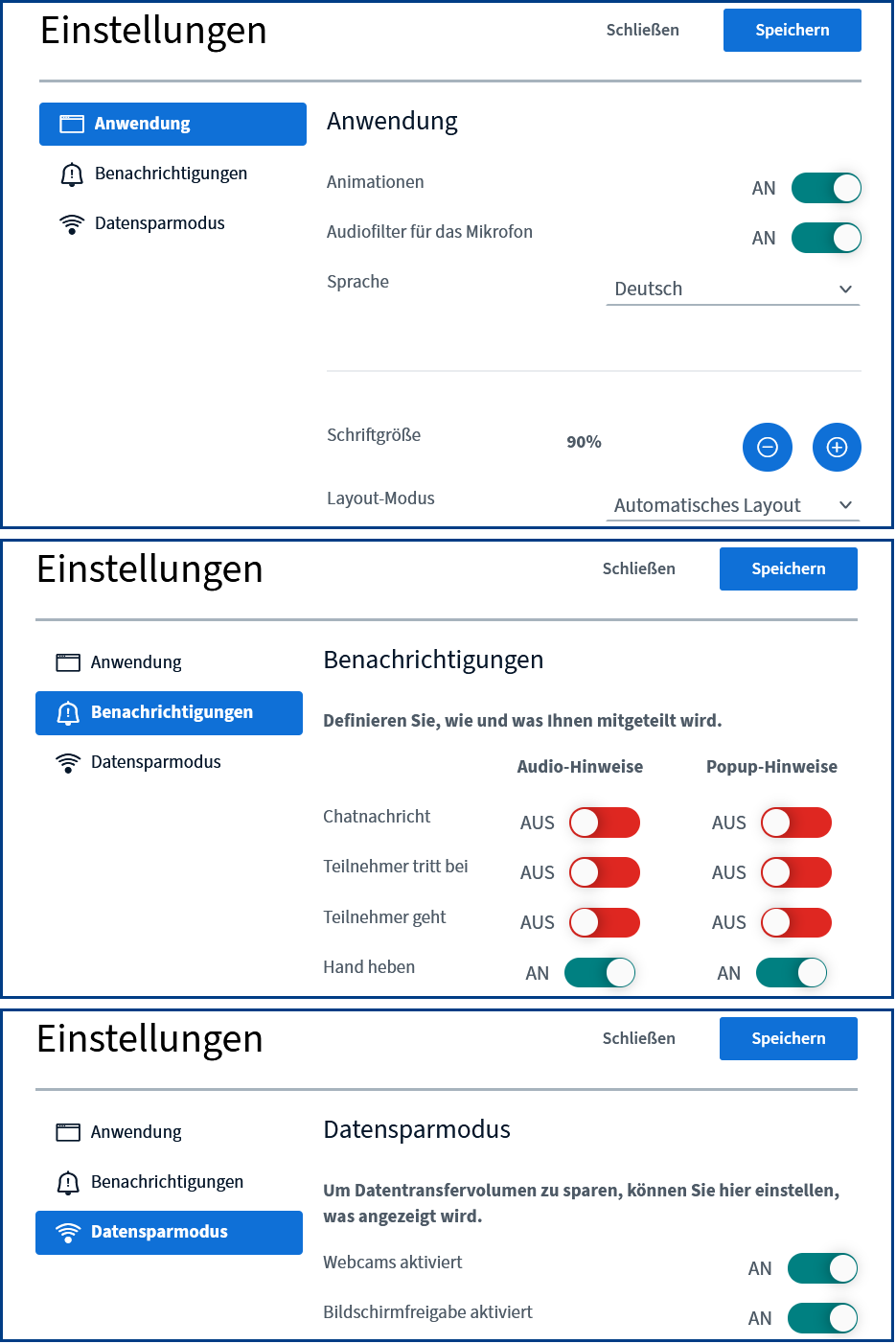
Task: Open Datensparmodus tab from the Benachrichtigungen view
Action: 155,762
